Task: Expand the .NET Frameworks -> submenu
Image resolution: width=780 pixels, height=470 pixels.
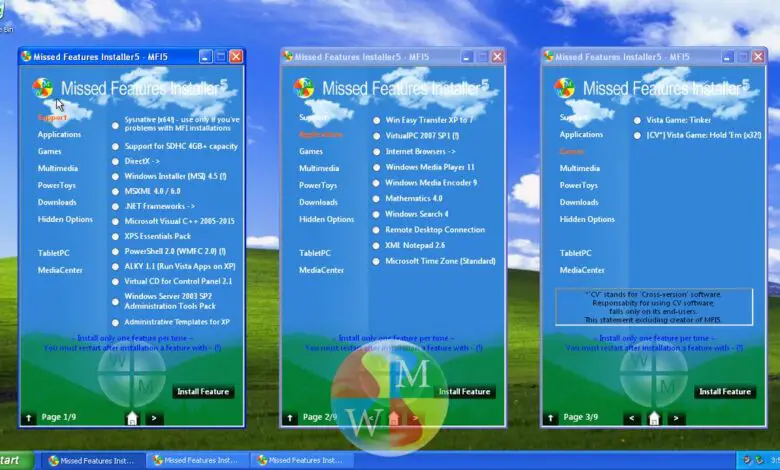Action: pyautogui.click(x=159, y=206)
